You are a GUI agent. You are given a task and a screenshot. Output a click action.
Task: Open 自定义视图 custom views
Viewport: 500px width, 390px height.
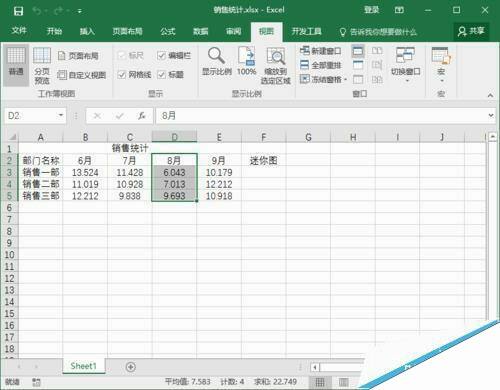(82, 75)
